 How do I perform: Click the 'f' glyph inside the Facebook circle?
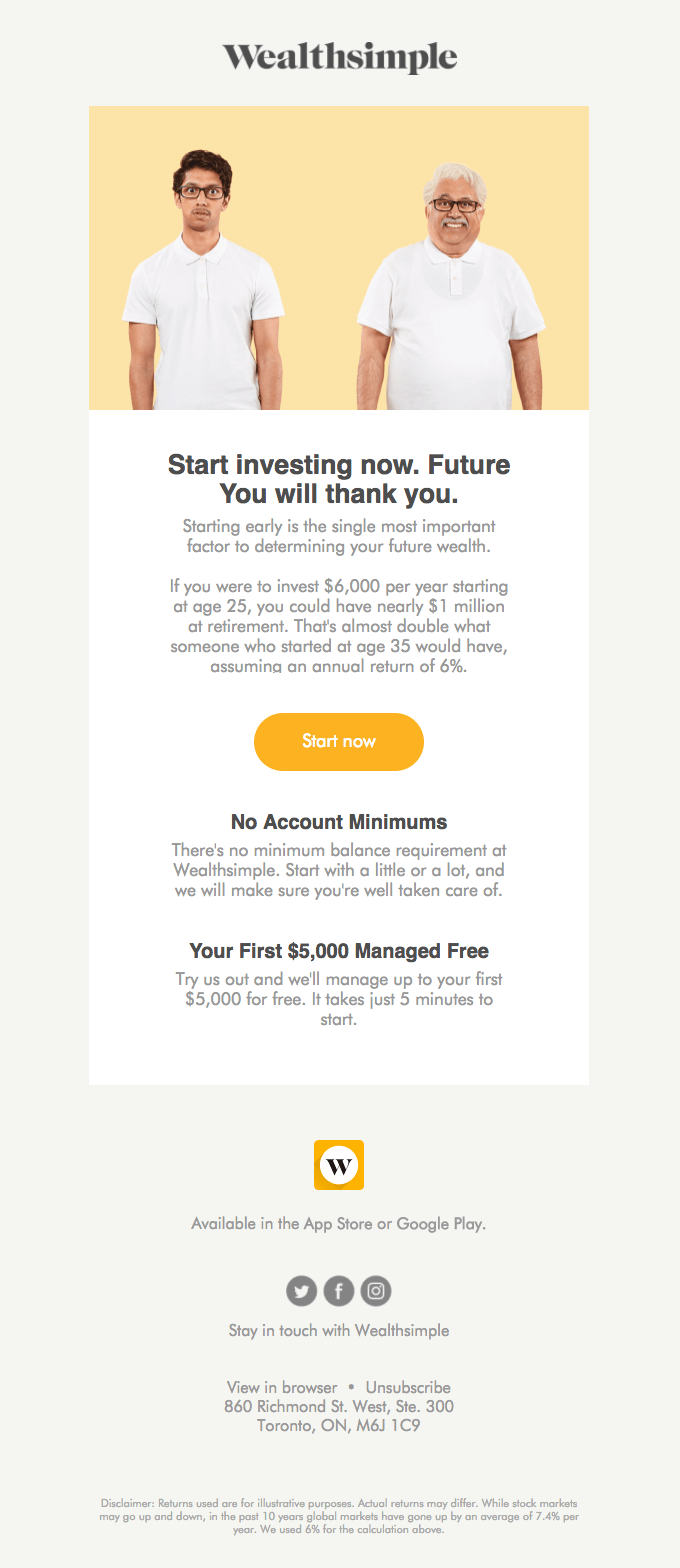click(x=339, y=1291)
